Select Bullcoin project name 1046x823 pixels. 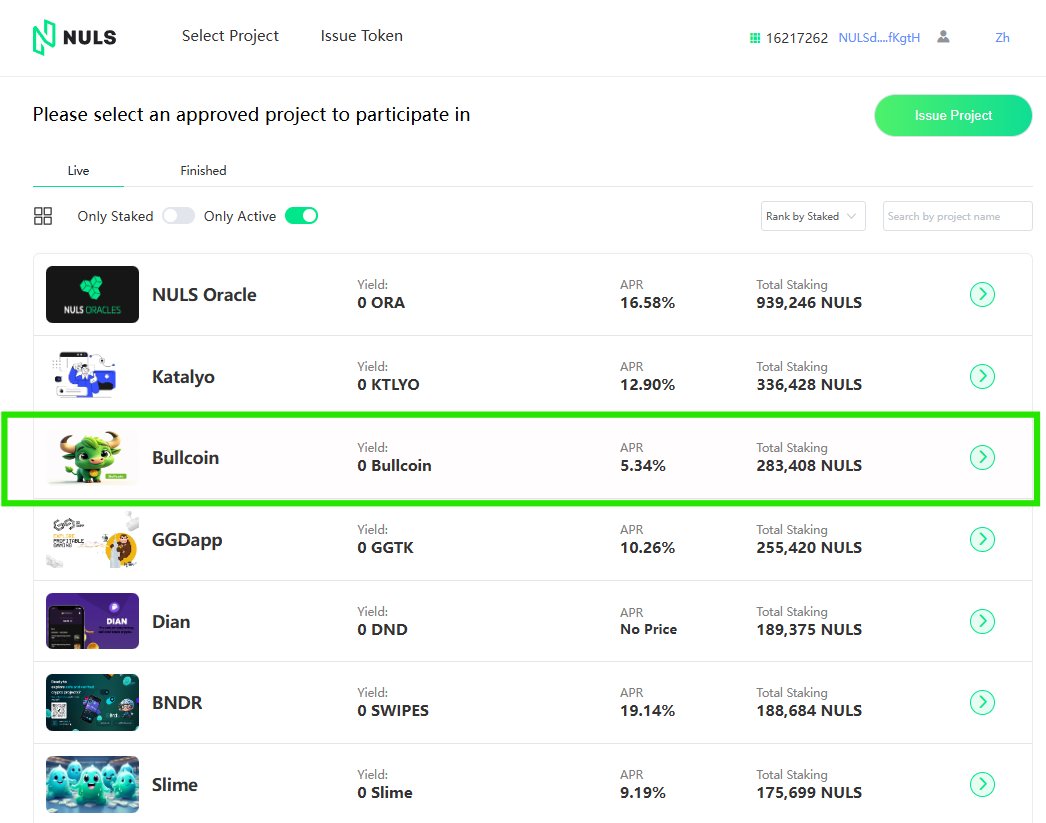(x=185, y=458)
